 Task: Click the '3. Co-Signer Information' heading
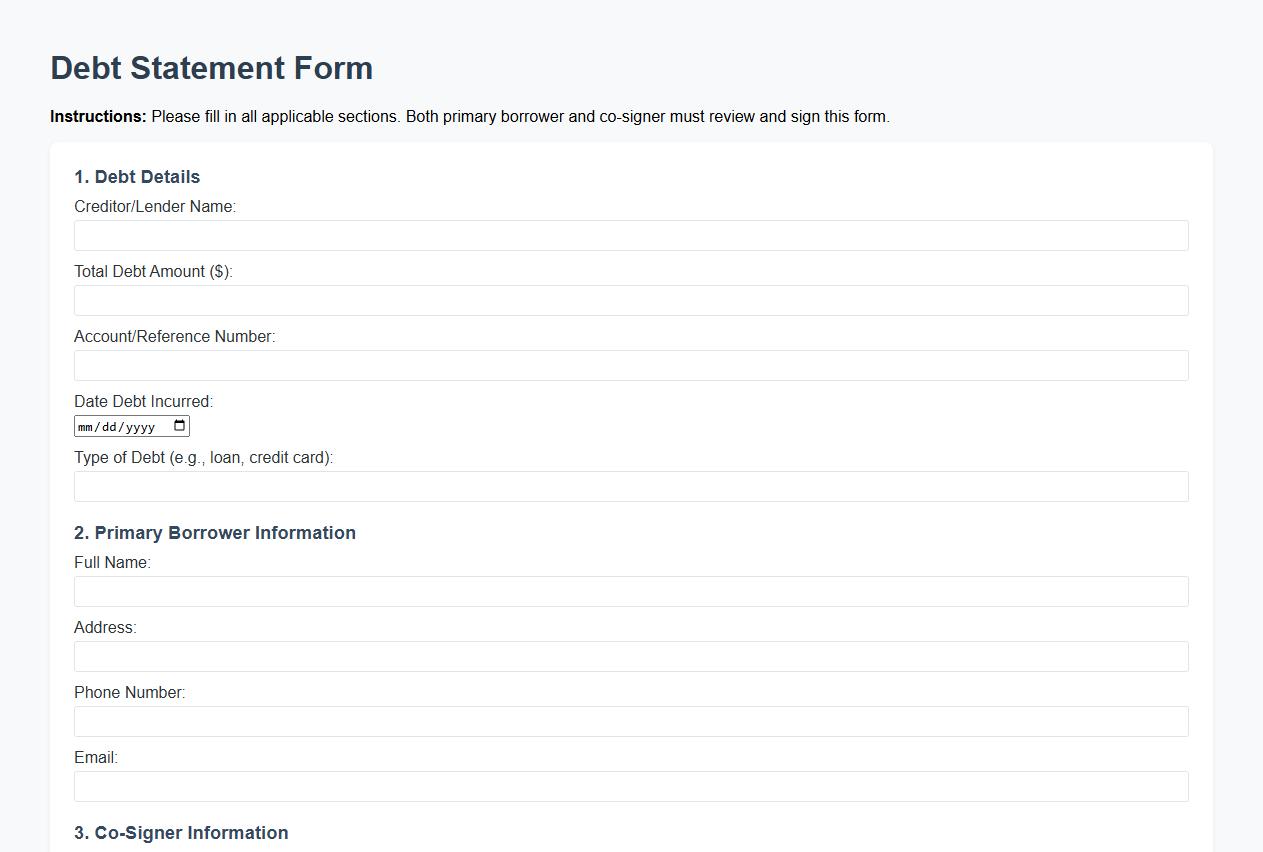click(181, 832)
